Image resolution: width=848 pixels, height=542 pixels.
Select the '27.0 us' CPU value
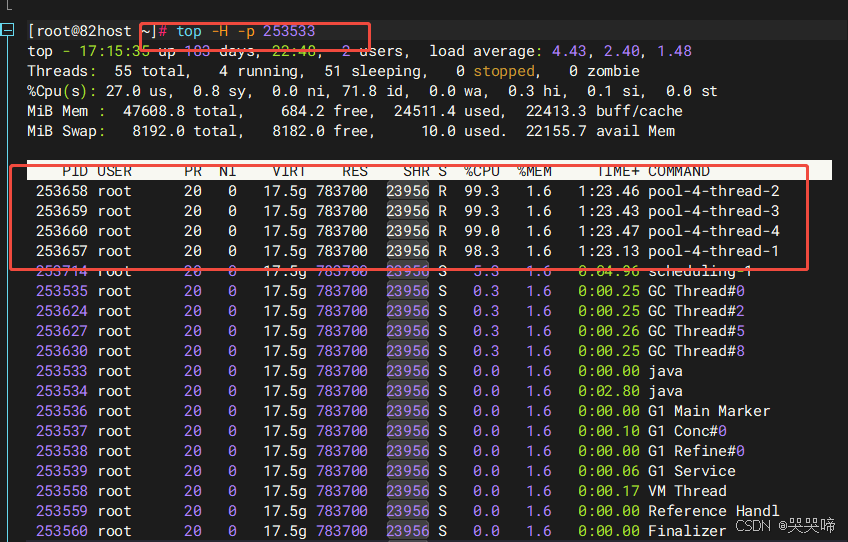coord(136,91)
